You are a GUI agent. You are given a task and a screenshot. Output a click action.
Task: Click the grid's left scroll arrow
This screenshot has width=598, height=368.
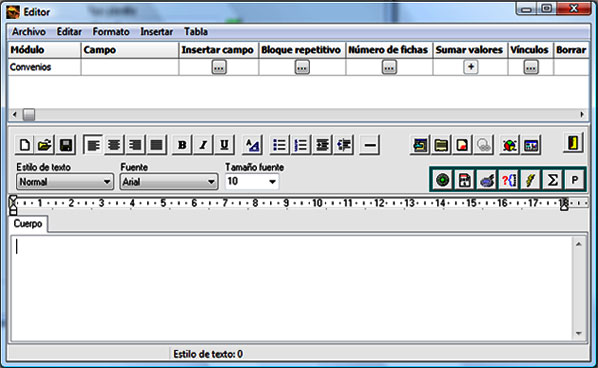tap(14, 114)
